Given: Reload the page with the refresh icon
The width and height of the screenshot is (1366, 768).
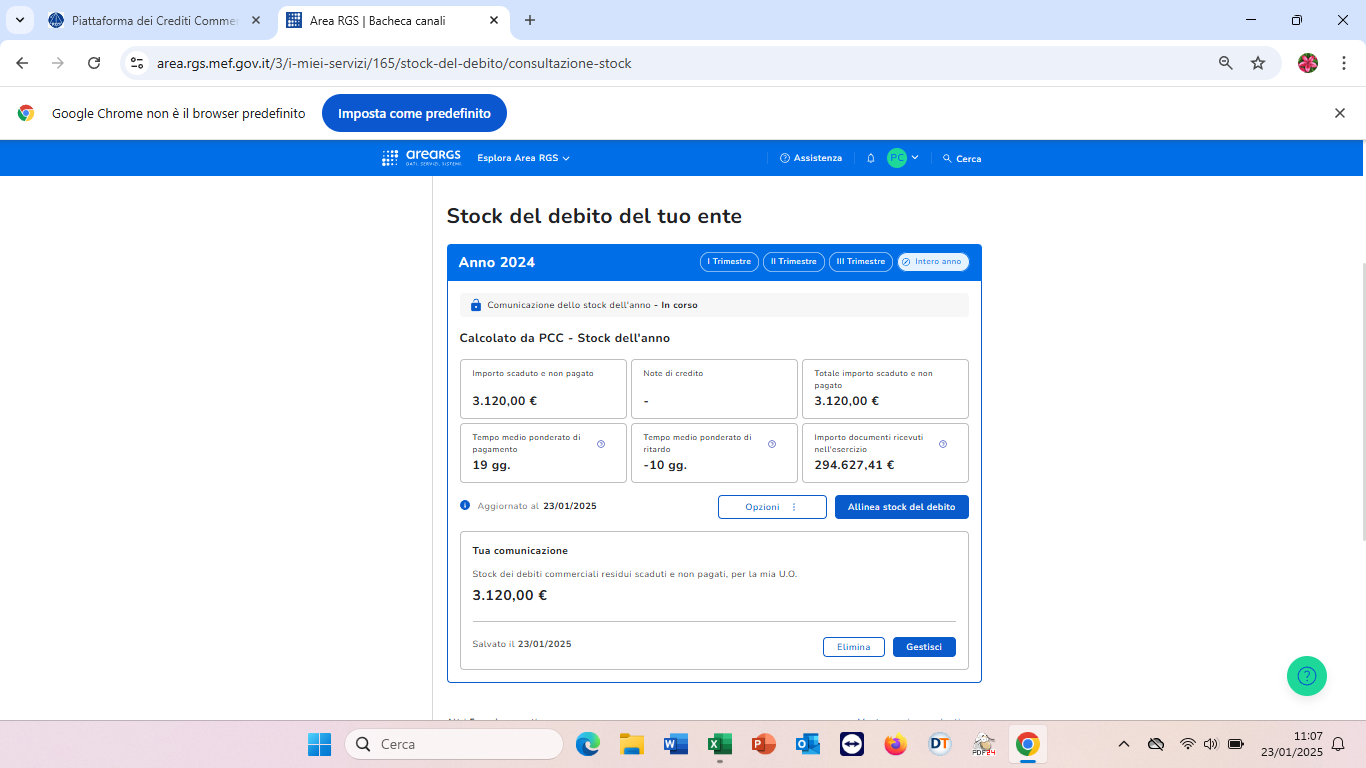Looking at the screenshot, I should click(x=94, y=63).
